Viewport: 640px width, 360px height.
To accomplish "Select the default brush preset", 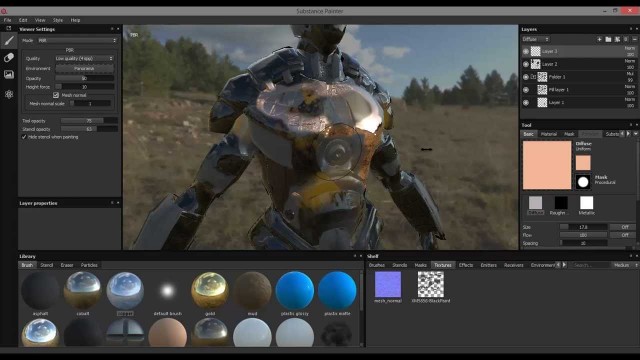I will pyautogui.click(x=167, y=291).
